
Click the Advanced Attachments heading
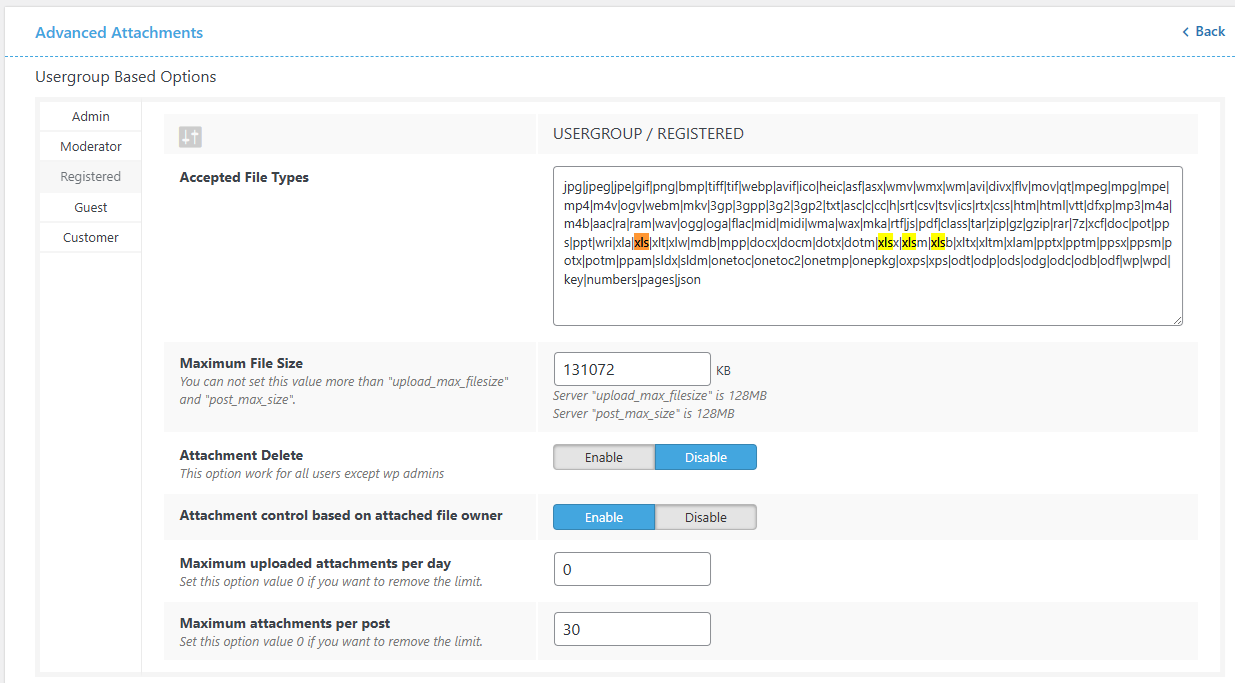pyautogui.click(x=119, y=33)
